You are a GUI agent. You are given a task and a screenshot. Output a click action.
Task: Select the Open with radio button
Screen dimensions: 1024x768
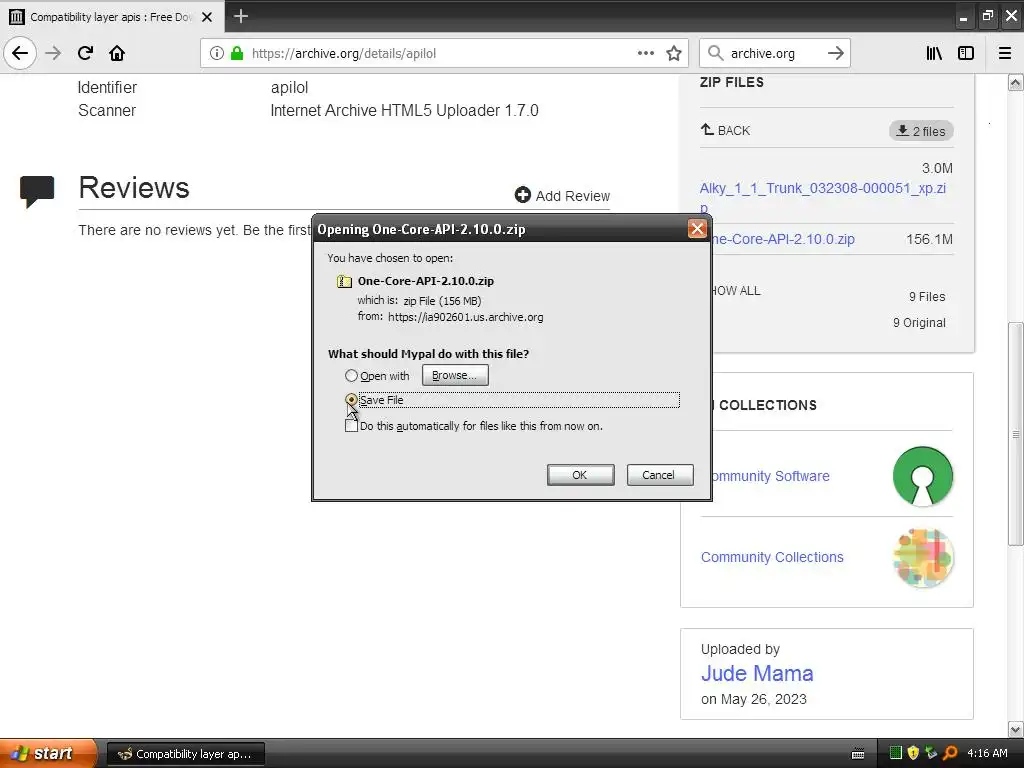(x=351, y=376)
